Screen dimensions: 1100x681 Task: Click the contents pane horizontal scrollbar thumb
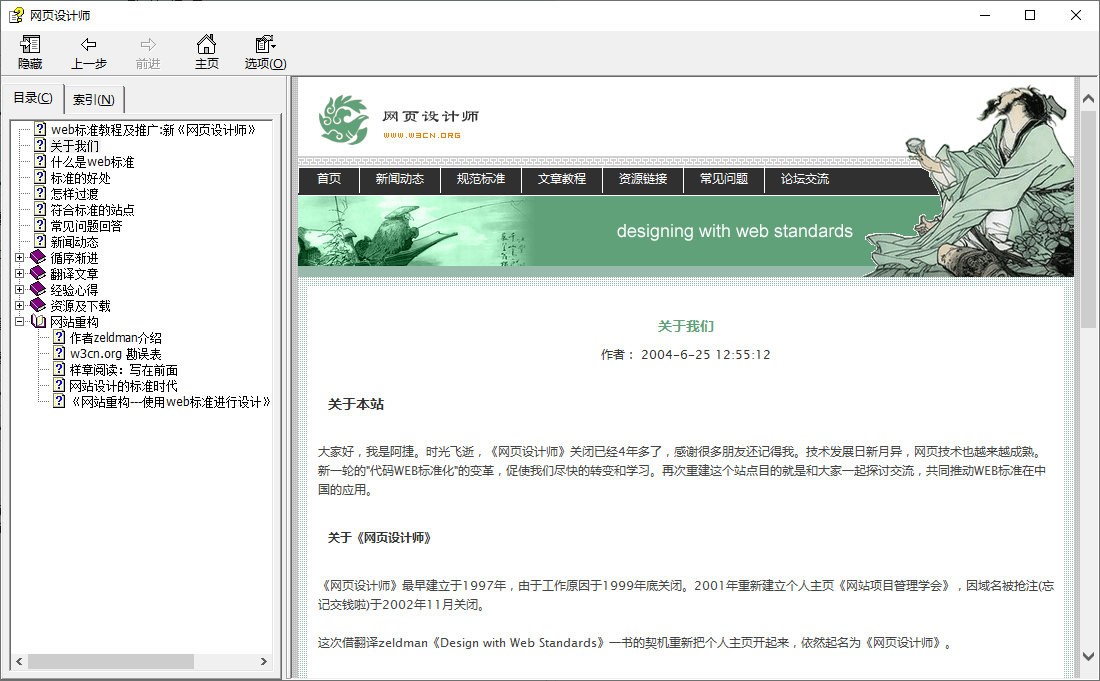[110, 661]
